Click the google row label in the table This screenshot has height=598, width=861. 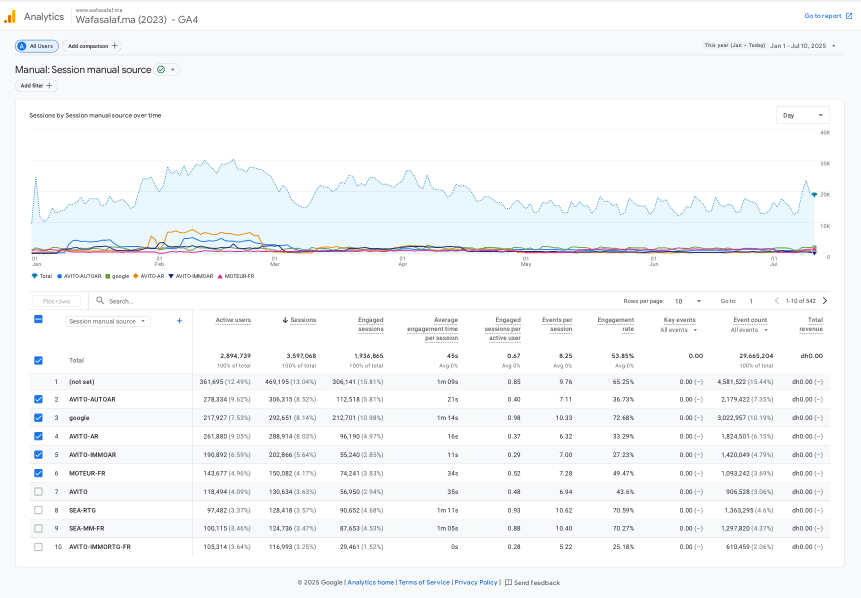click(x=79, y=418)
